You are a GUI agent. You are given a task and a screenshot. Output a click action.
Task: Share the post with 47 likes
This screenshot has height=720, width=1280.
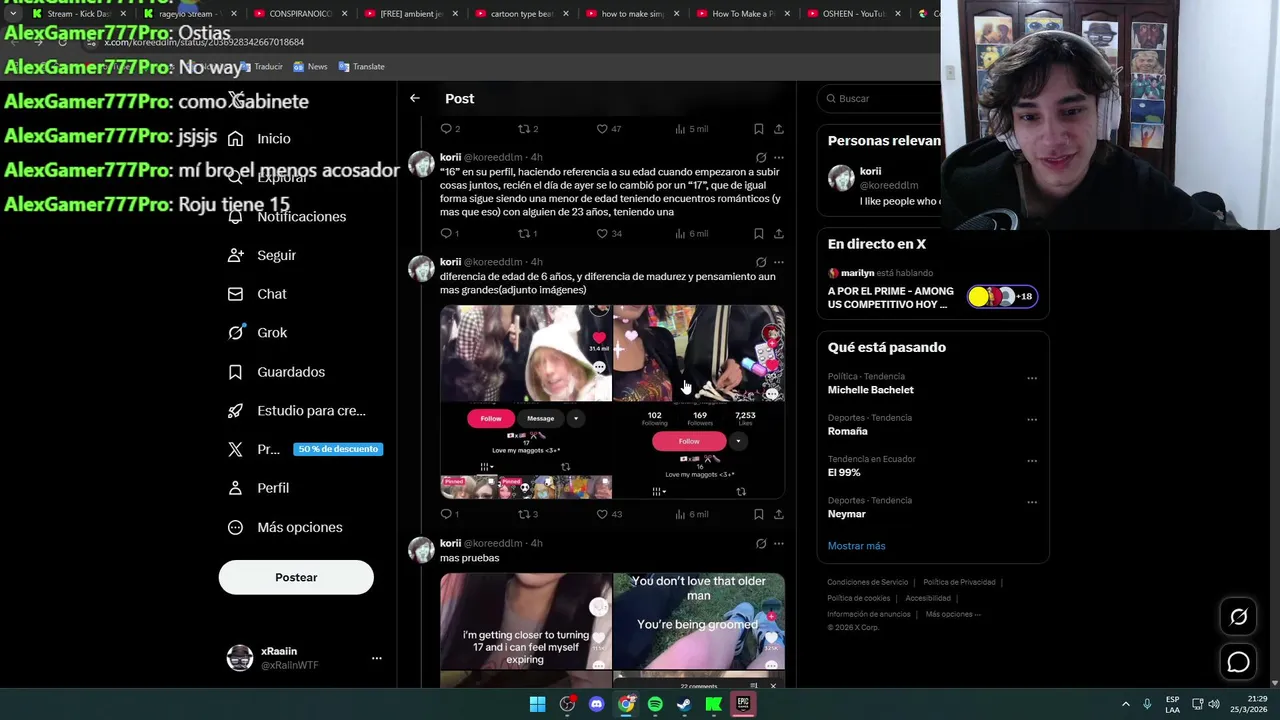coord(779,129)
